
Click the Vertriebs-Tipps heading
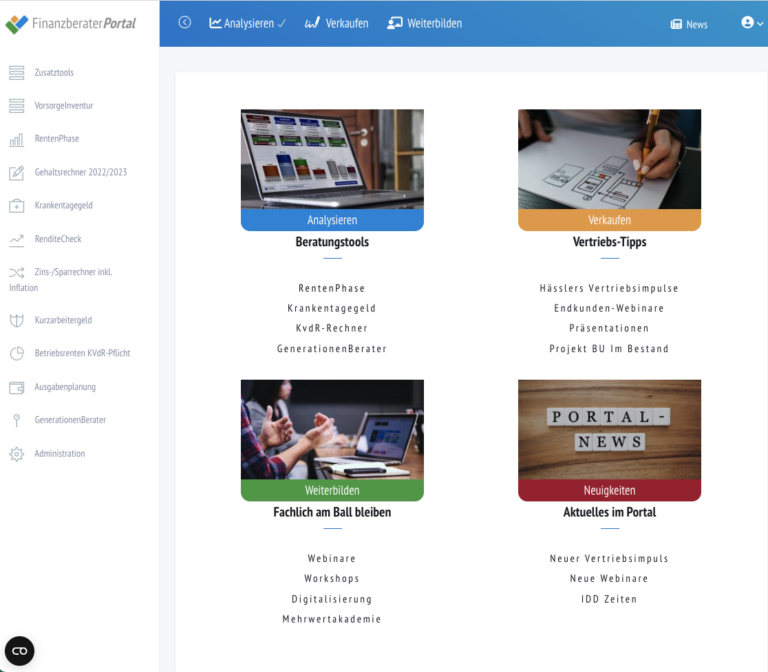tap(609, 242)
